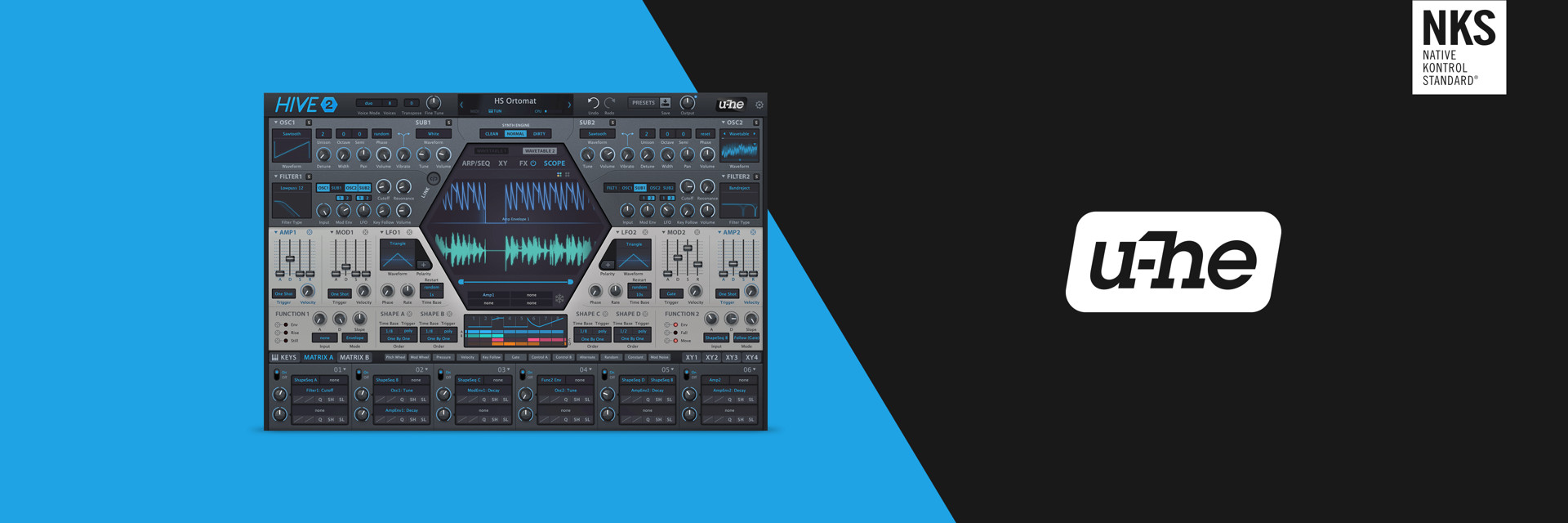
Task: Collapse the MOD1 panel triangle
Action: click(x=332, y=232)
